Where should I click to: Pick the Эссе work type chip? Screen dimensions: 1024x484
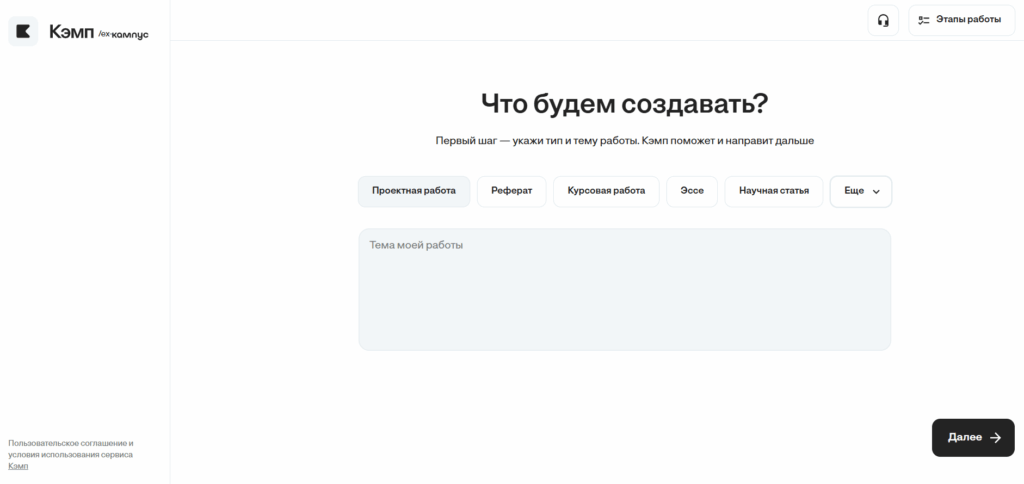pos(692,191)
